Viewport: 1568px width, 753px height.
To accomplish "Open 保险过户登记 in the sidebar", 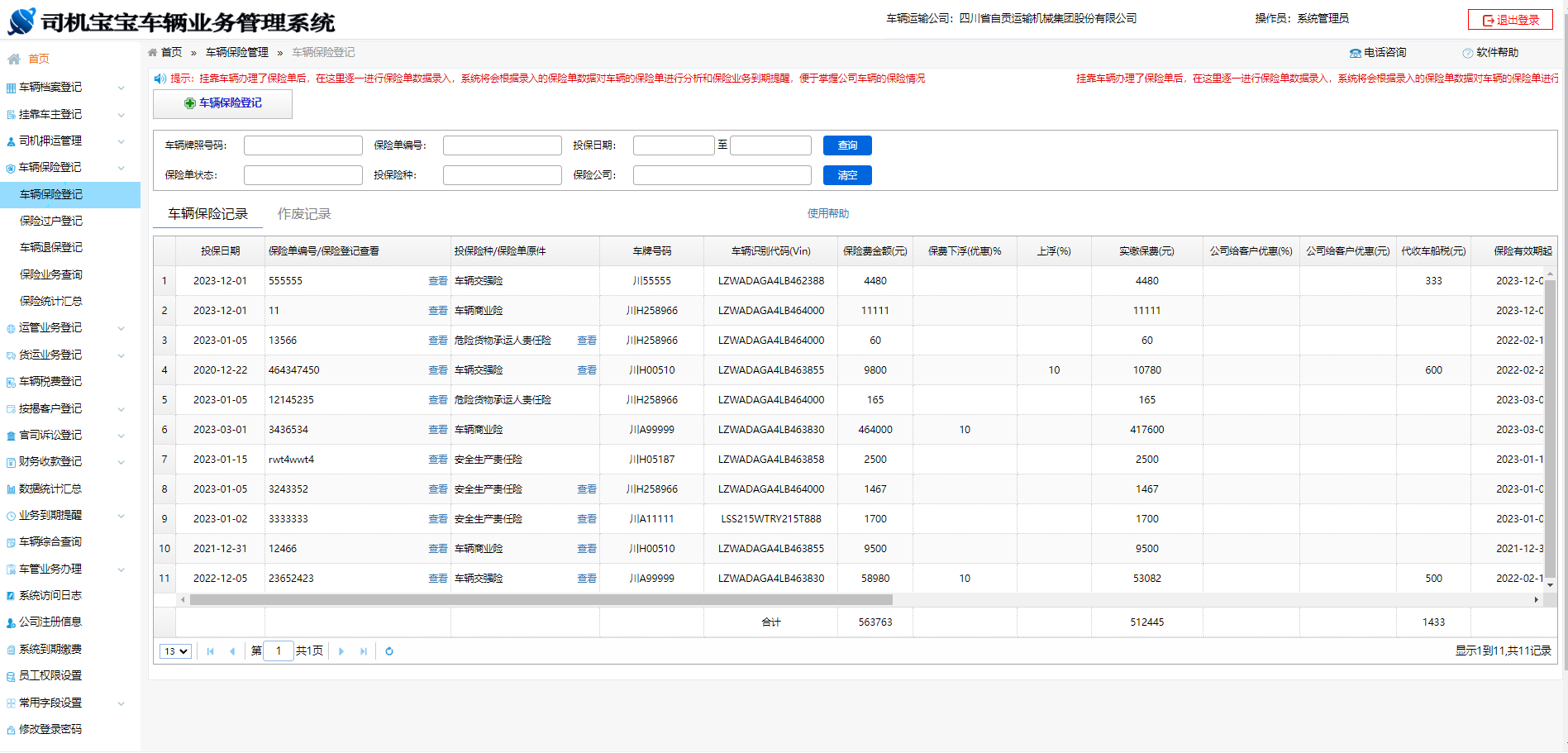I will pyautogui.click(x=51, y=221).
